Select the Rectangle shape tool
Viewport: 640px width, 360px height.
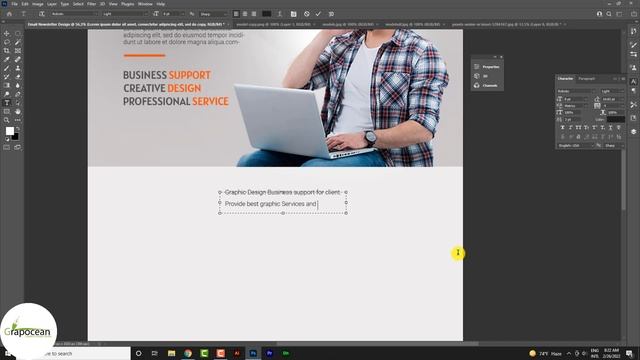(x=7, y=111)
